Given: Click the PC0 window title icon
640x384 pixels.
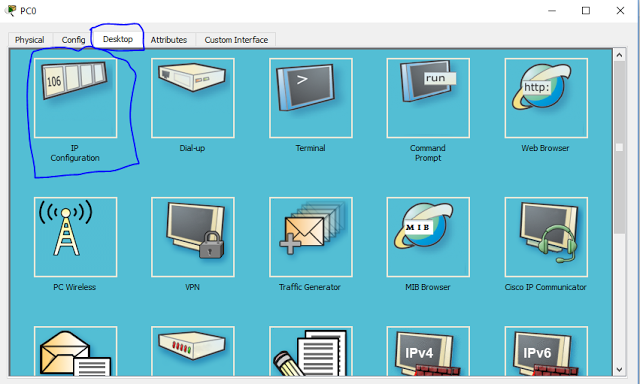Looking at the screenshot, I should (11, 10).
